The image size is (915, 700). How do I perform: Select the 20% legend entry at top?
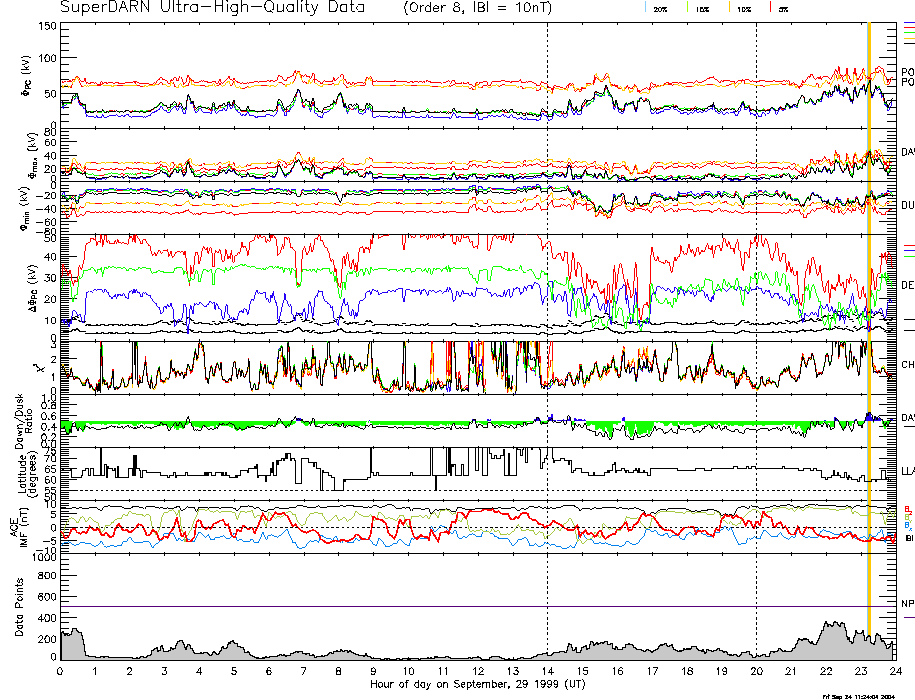click(x=660, y=8)
